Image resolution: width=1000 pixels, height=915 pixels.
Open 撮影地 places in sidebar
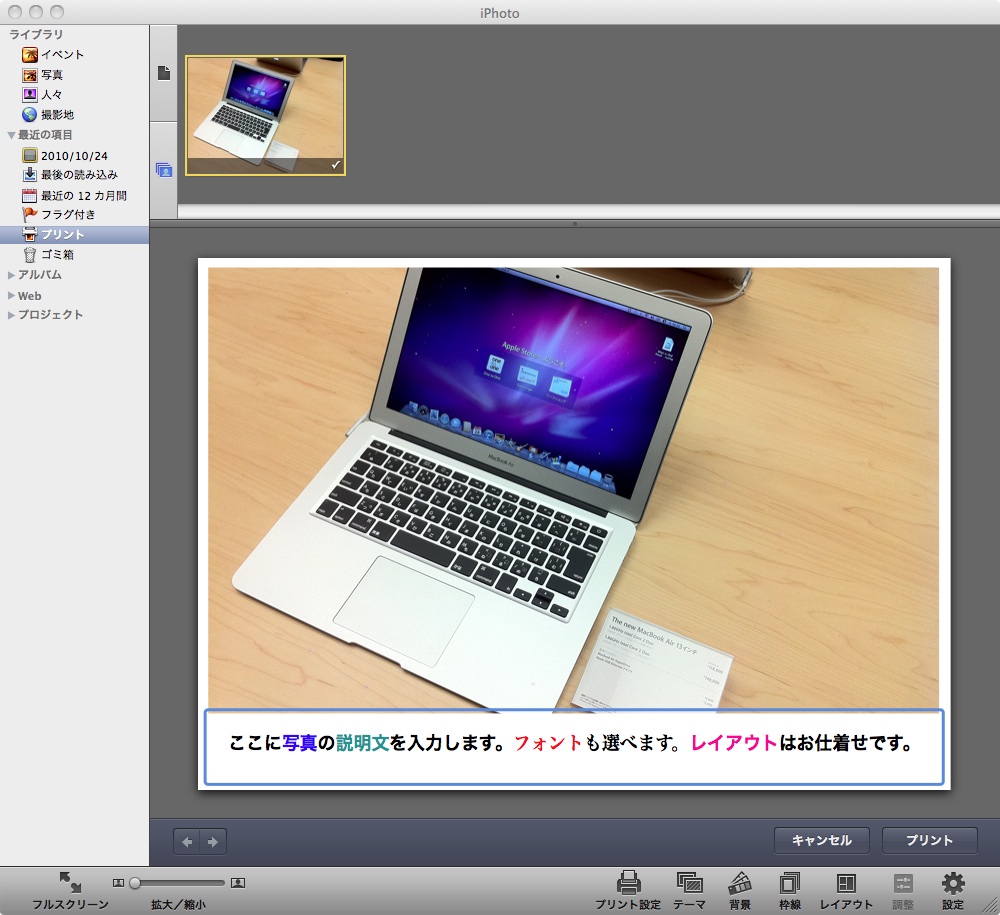click(57, 115)
